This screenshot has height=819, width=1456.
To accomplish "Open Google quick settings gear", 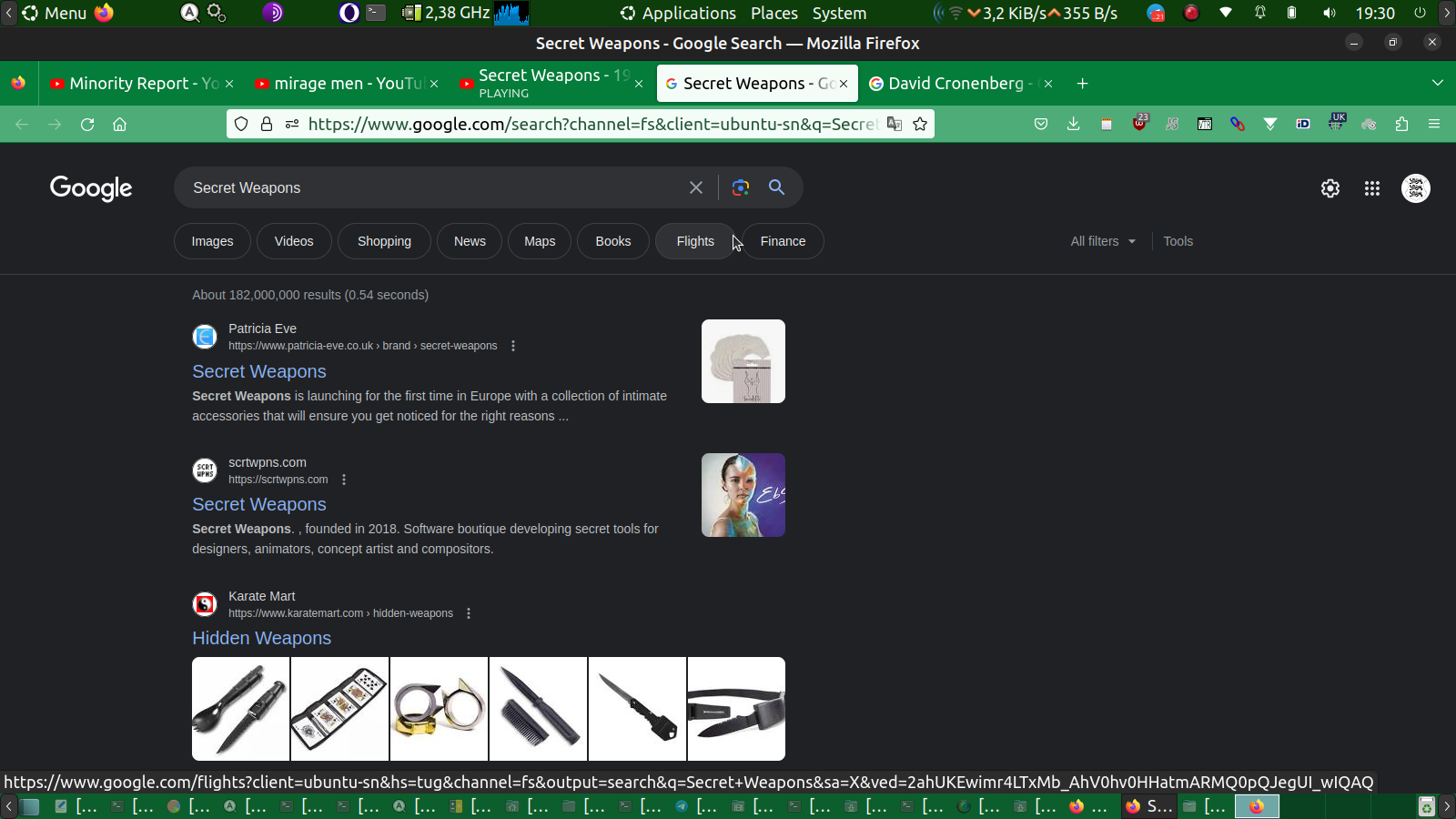I will (x=1330, y=188).
